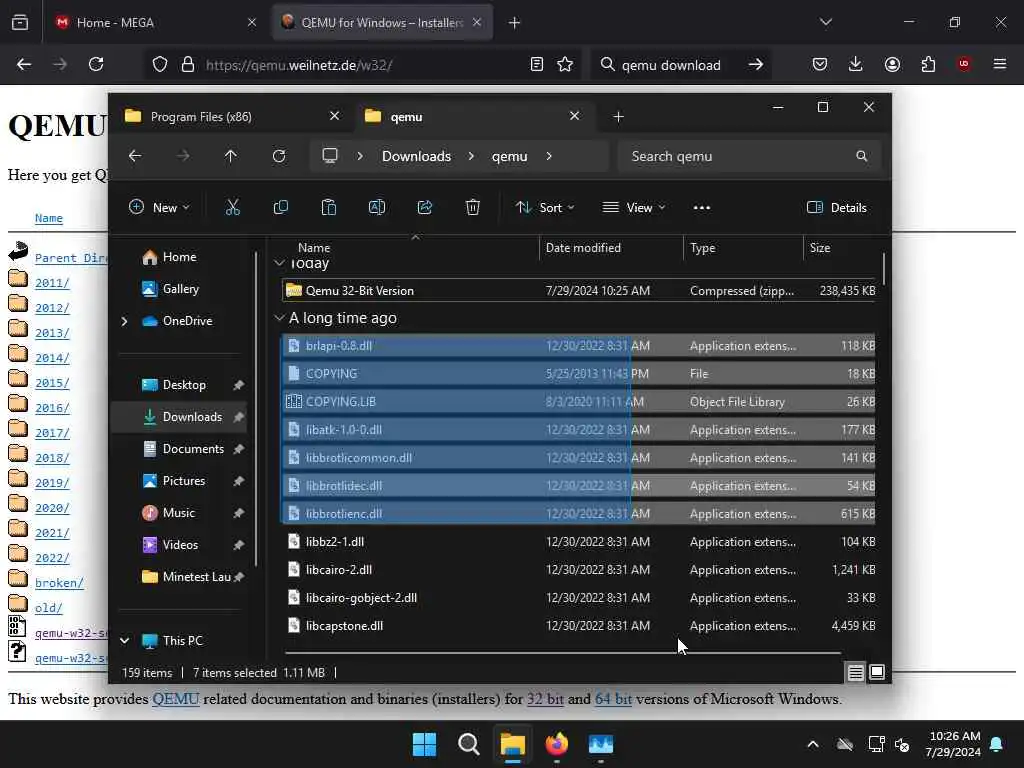Open a new Firefox tab
This screenshot has height=768, width=1024.
point(515,22)
